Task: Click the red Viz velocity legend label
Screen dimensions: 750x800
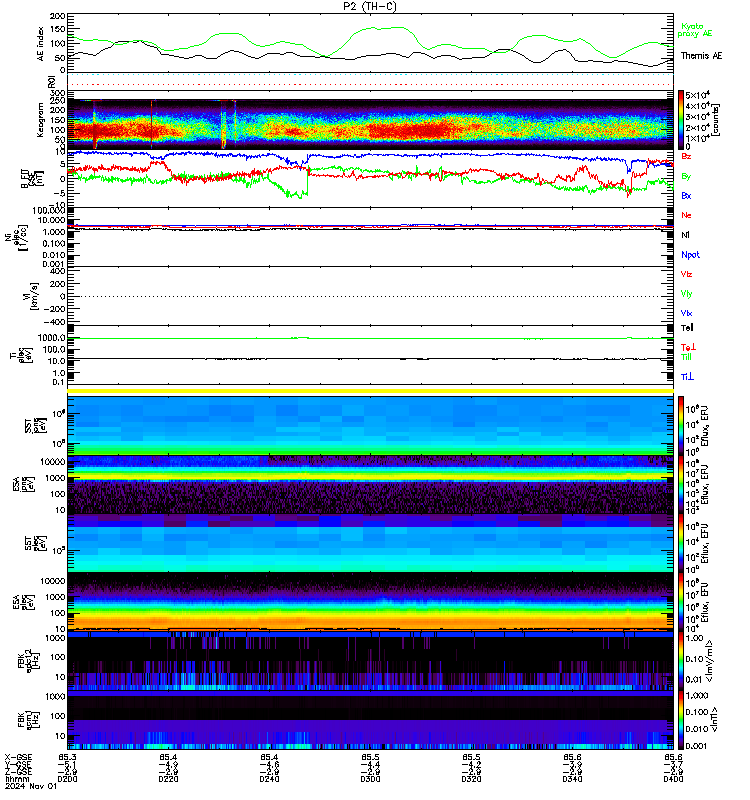Action: 686,274
